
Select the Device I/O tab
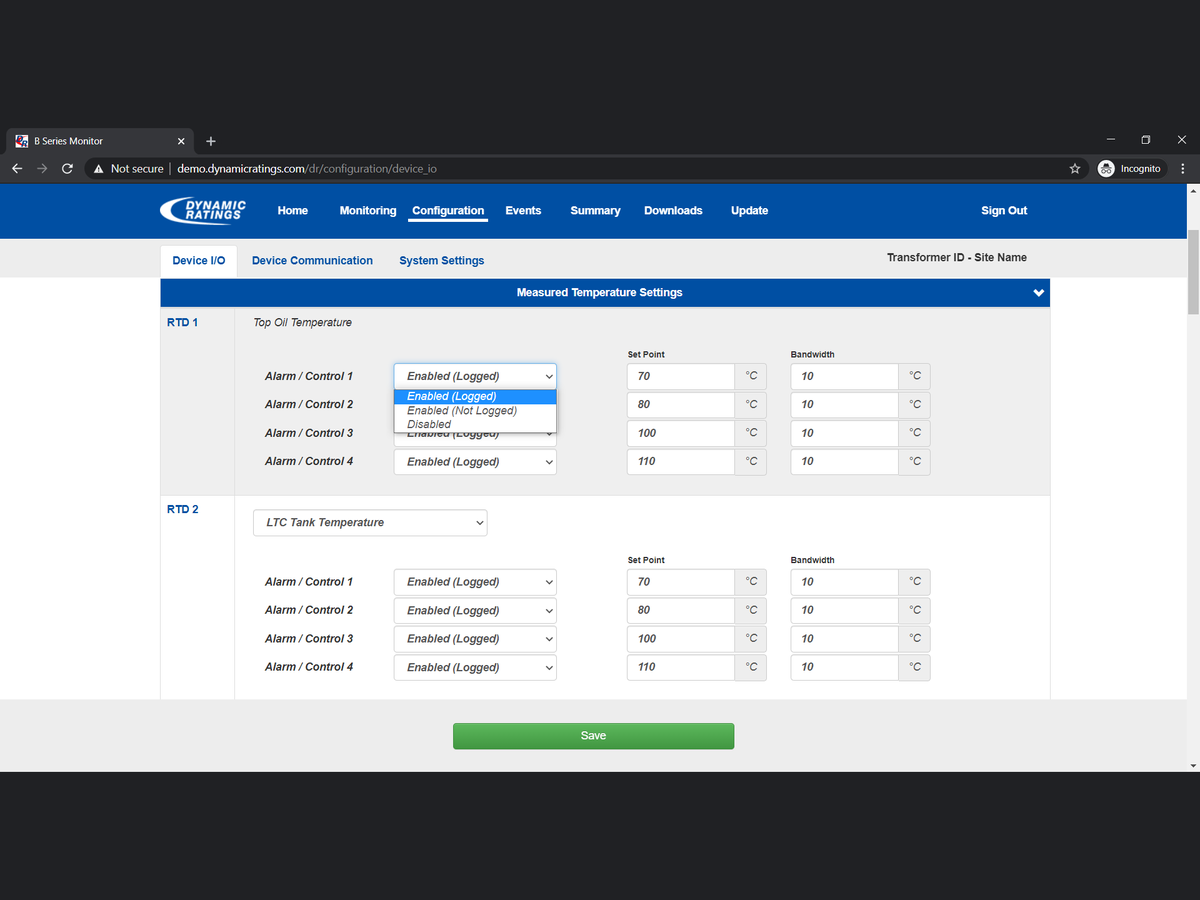pyautogui.click(x=199, y=261)
